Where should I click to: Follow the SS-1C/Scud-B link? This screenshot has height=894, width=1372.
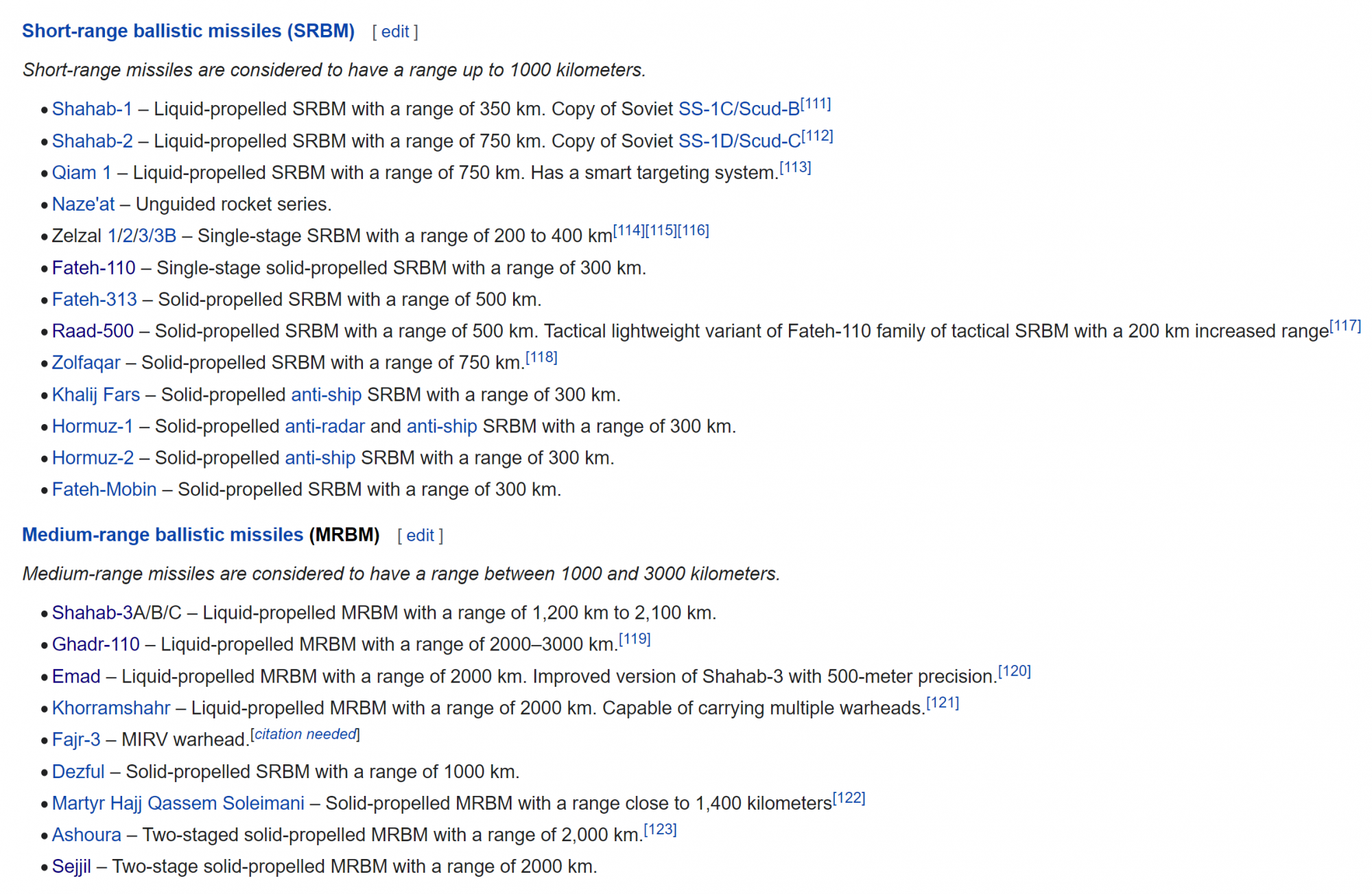coord(739,109)
